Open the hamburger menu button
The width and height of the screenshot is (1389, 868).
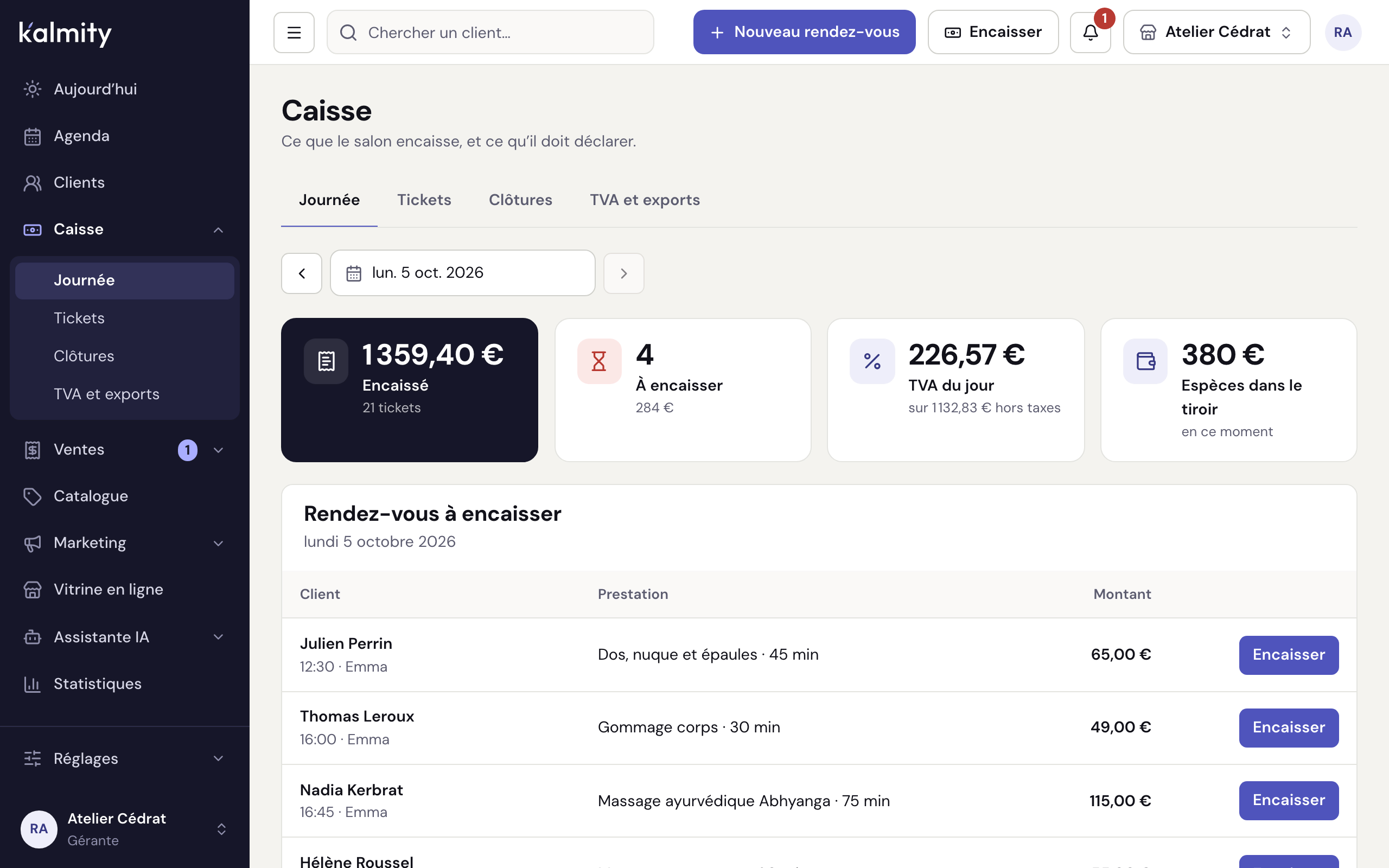tap(294, 32)
